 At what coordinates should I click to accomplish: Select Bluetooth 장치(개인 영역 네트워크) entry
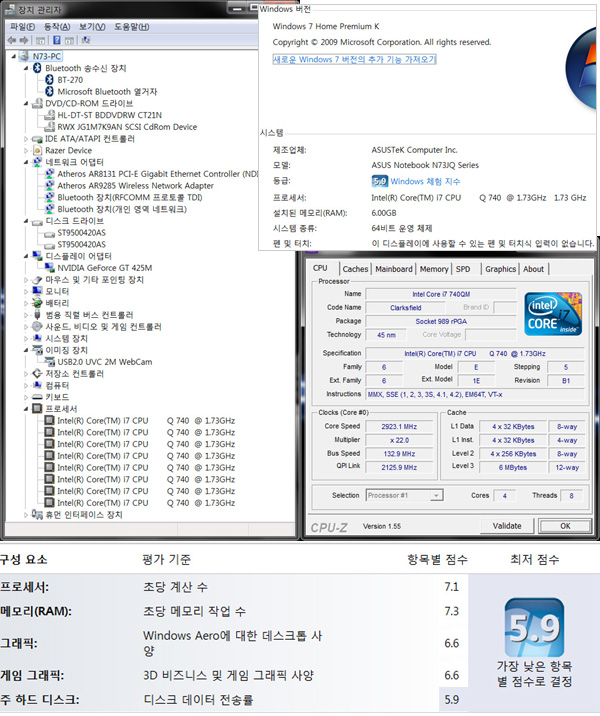click(122, 209)
